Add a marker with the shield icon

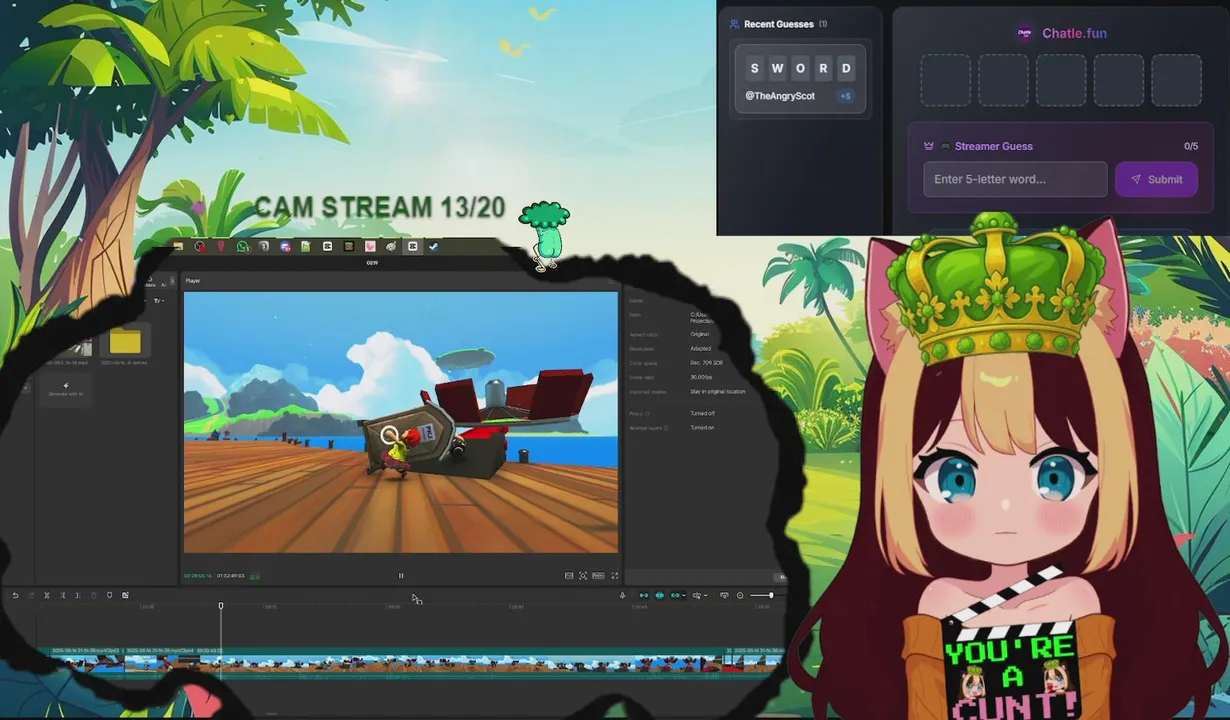tap(110, 595)
